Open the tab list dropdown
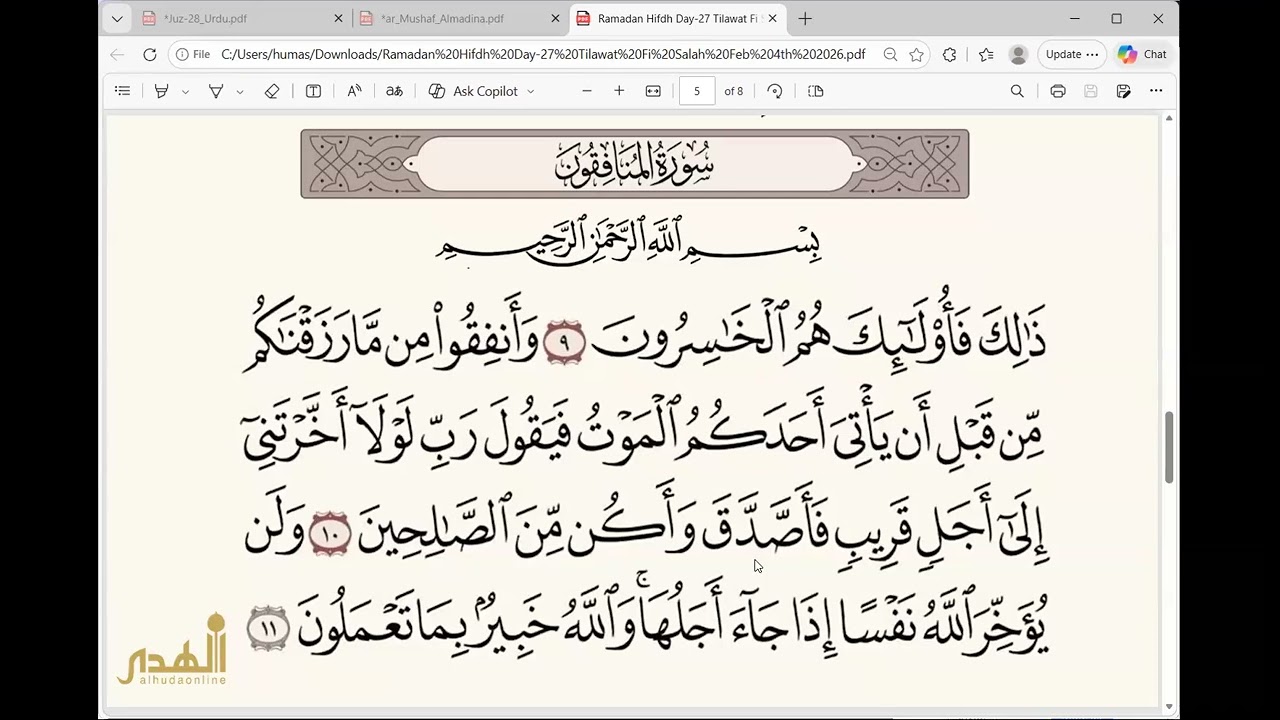 click(117, 18)
